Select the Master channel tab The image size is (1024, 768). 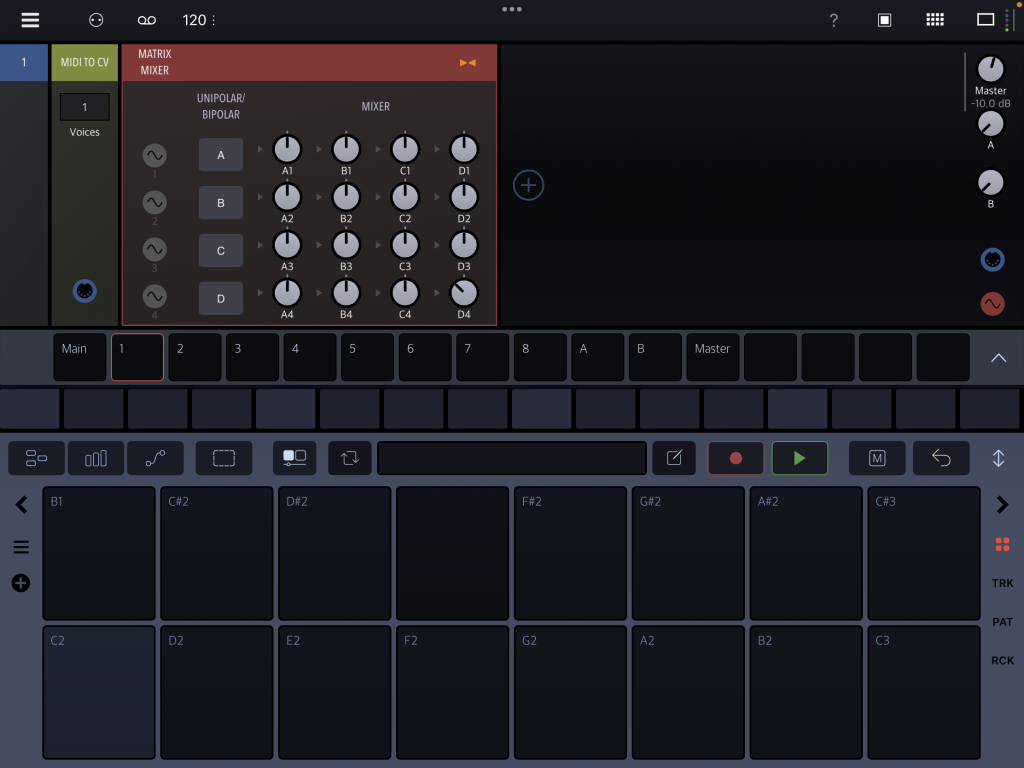[712, 357]
